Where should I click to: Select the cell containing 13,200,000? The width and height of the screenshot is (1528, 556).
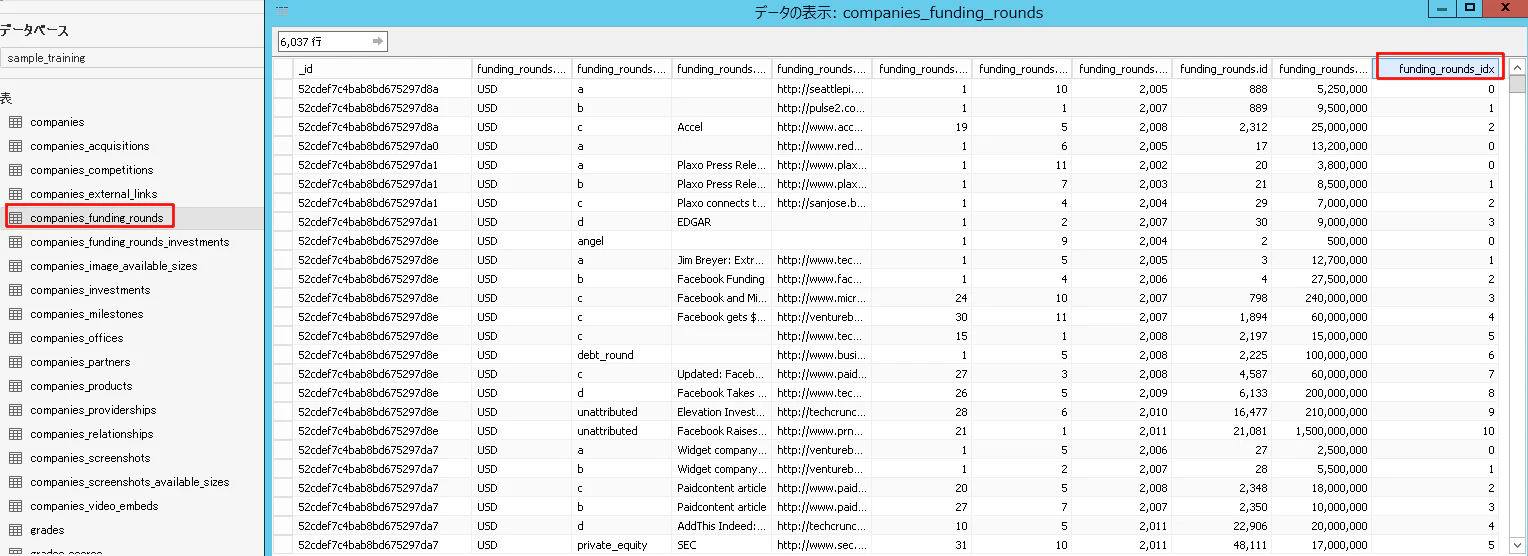coord(1322,146)
